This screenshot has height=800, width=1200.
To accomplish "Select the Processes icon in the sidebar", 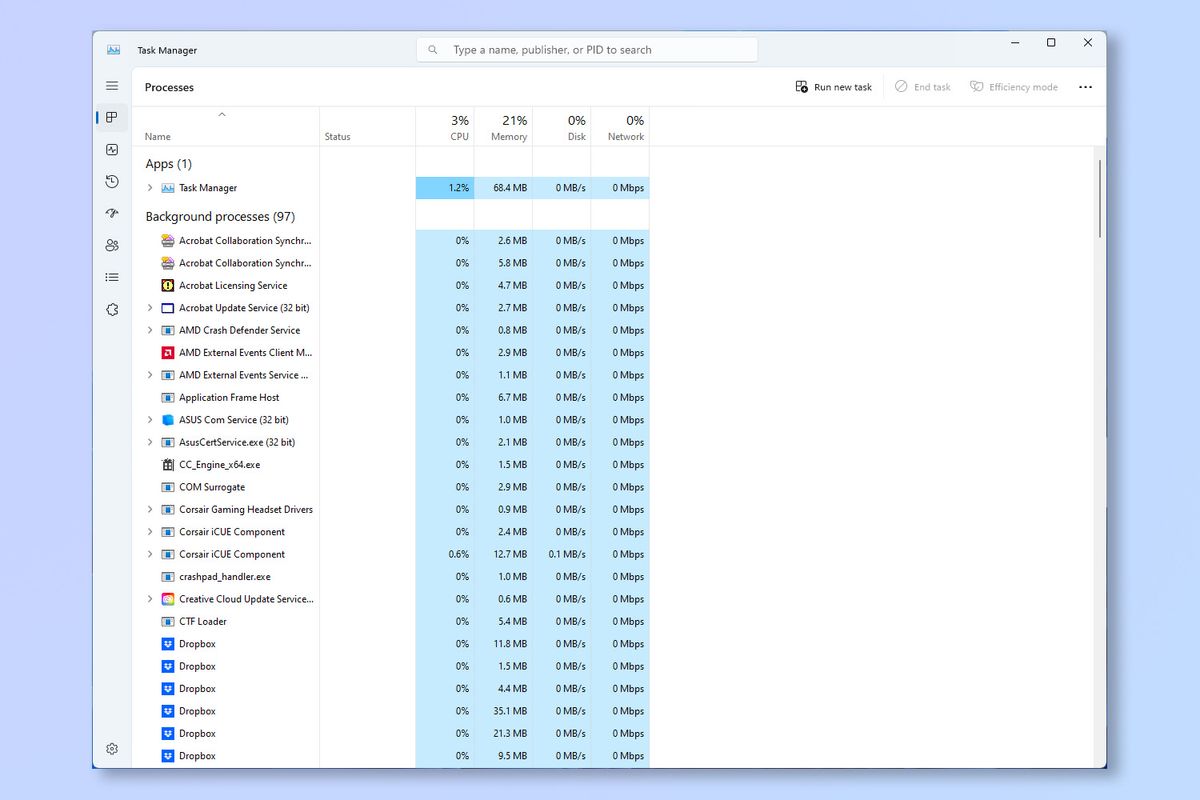I will pos(112,117).
